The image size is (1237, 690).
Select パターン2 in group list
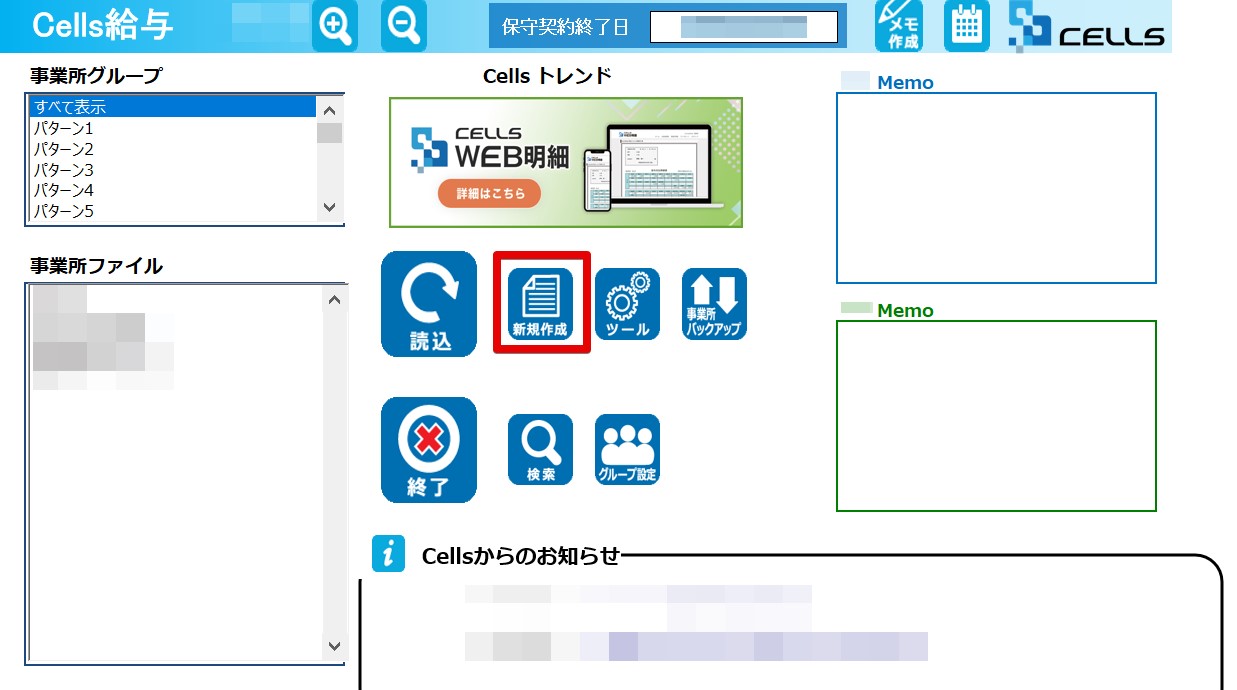pyautogui.click(x=173, y=149)
